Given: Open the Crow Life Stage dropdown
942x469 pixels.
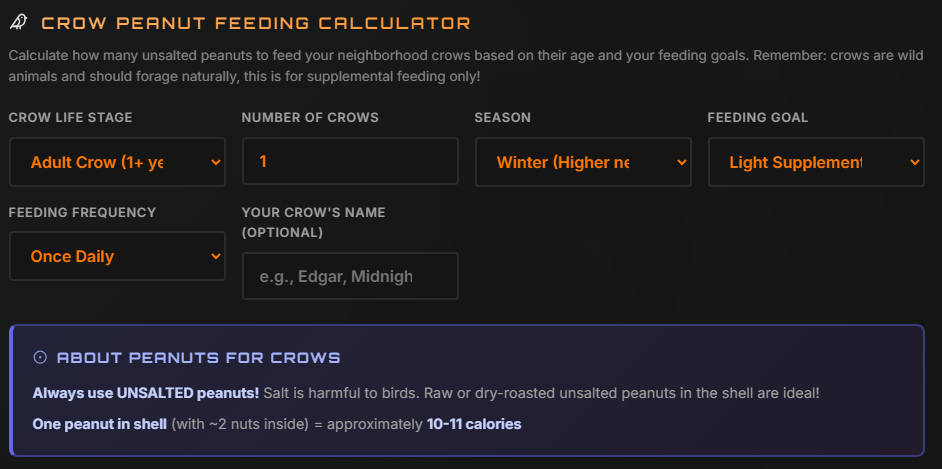Looking at the screenshot, I should coord(117,162).
